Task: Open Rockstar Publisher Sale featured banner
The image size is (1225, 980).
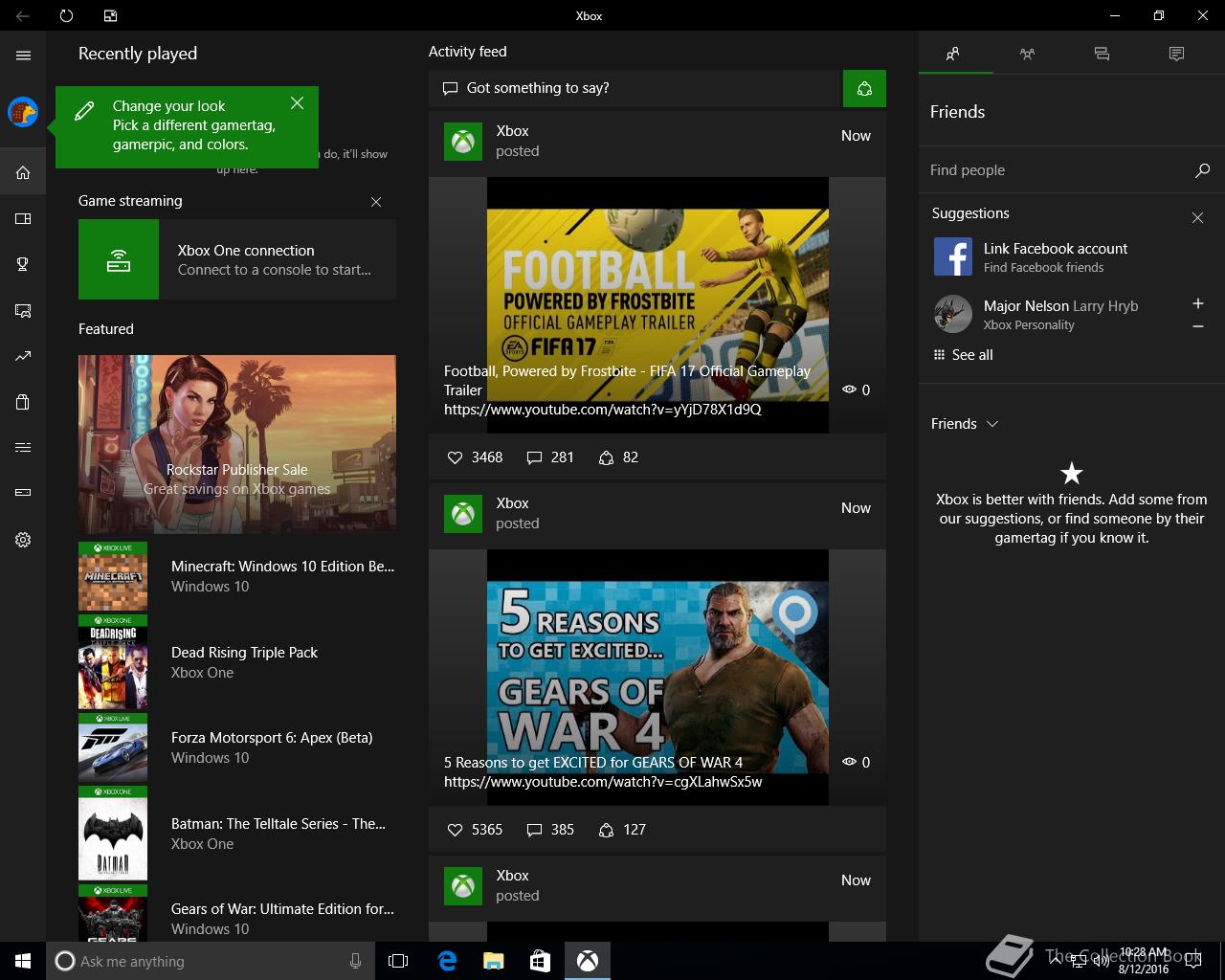Action: 237,444
